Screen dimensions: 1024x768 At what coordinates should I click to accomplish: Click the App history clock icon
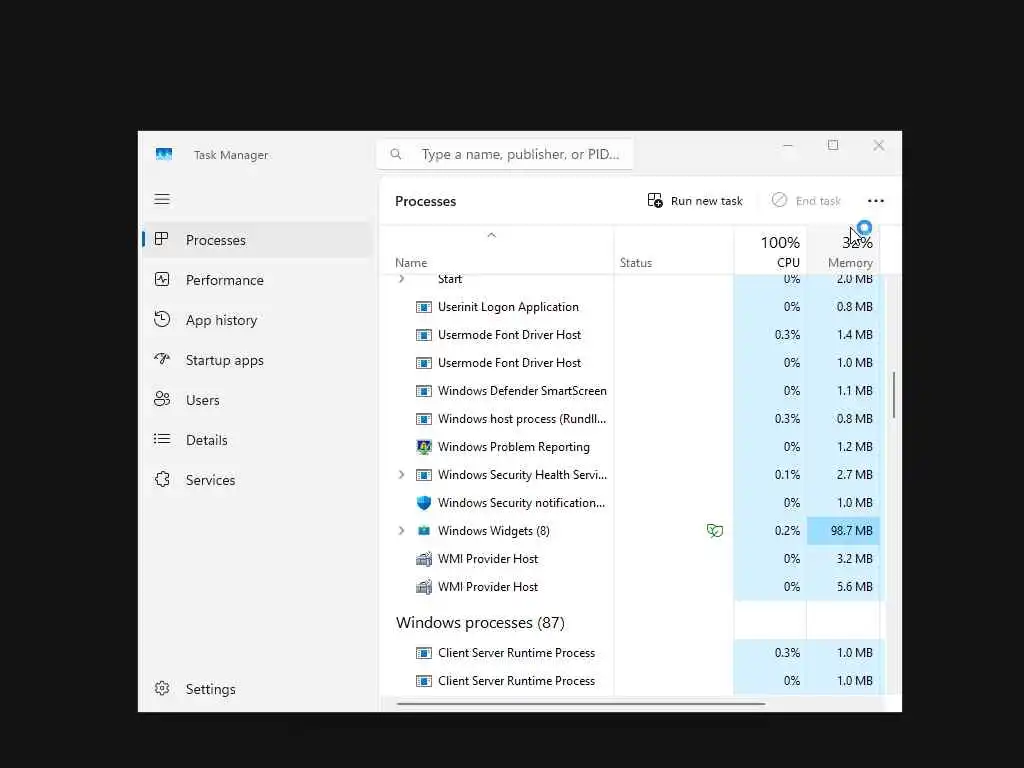162,319
